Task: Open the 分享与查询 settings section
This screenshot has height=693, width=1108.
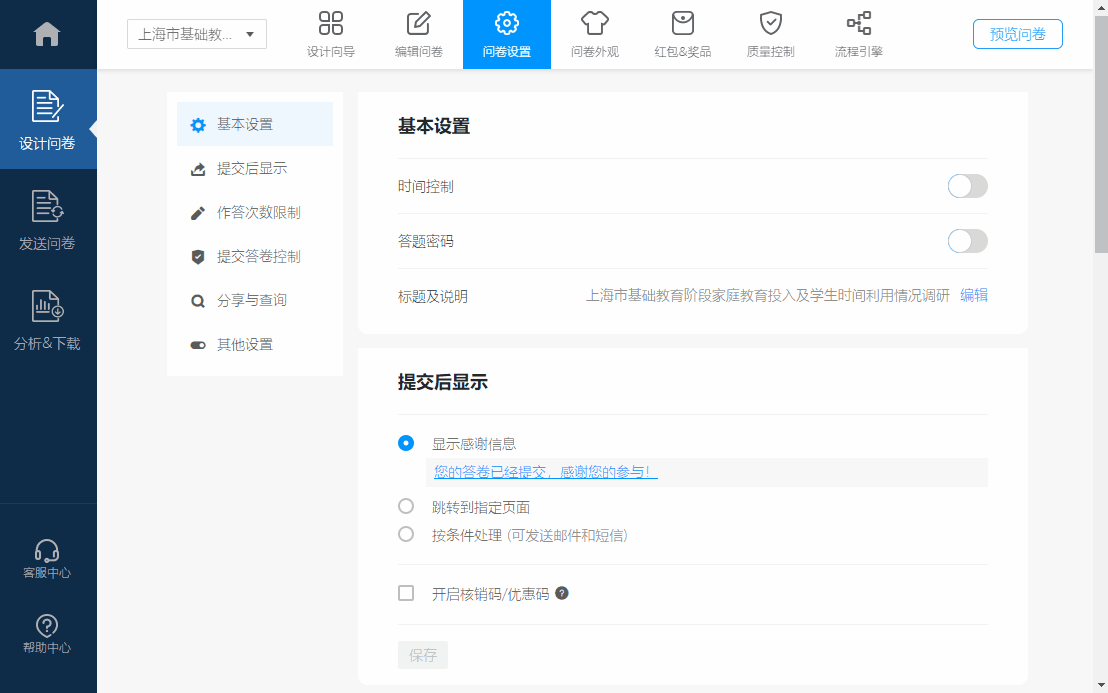Action: 251,301
